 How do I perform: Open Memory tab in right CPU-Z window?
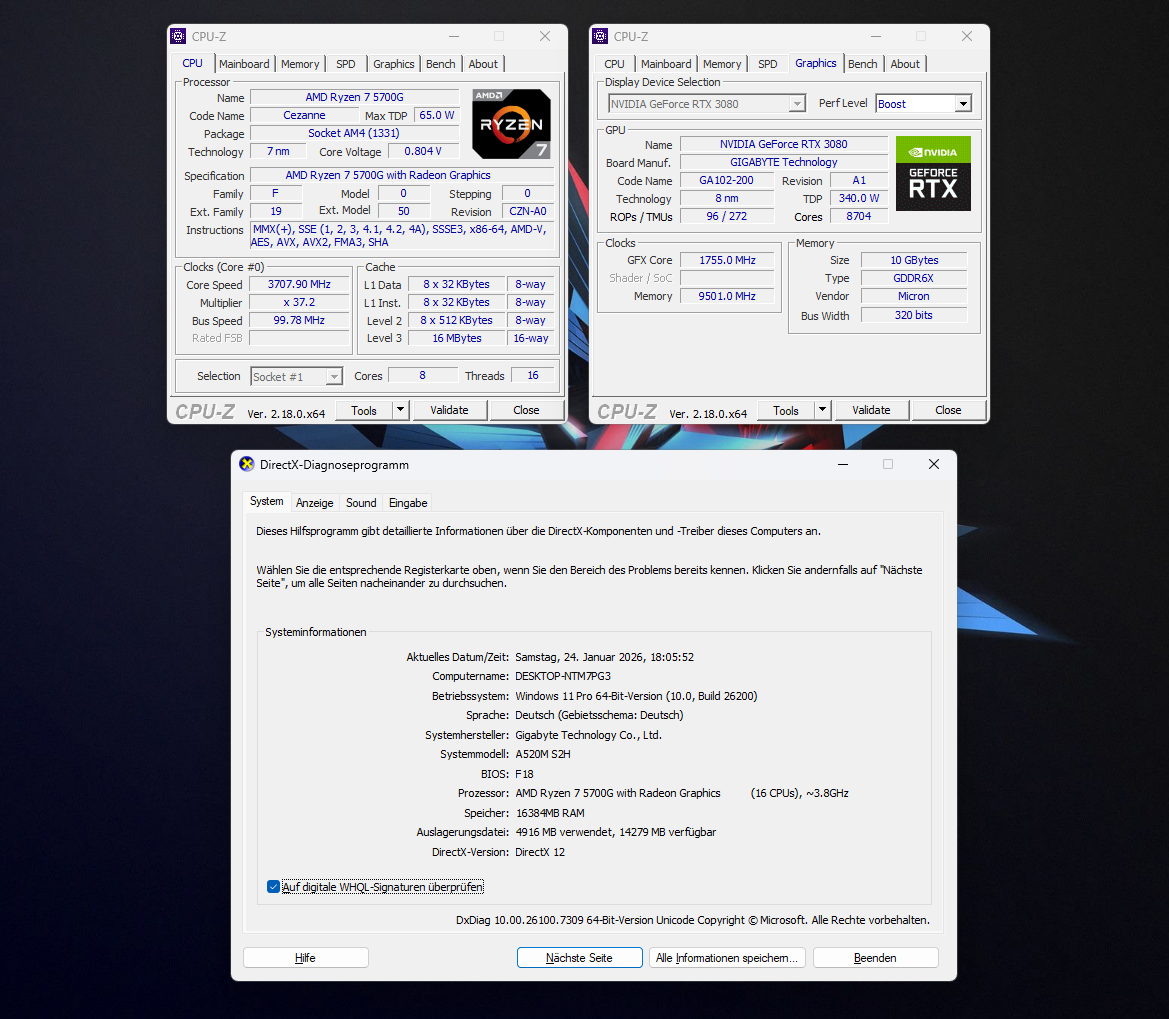[722, 64]
